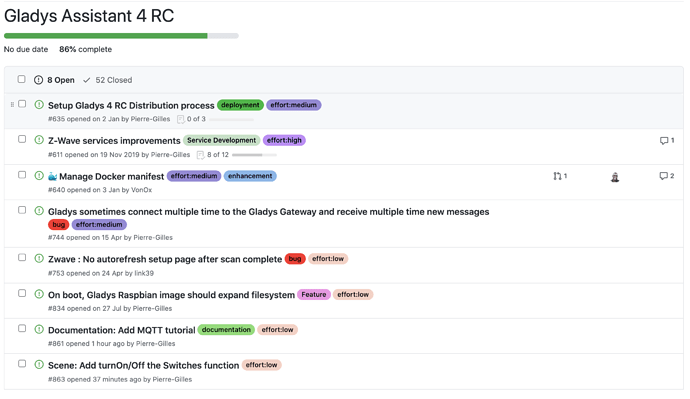Click open-issue icon beside Add MQTT tutorial

click(39, 329)
